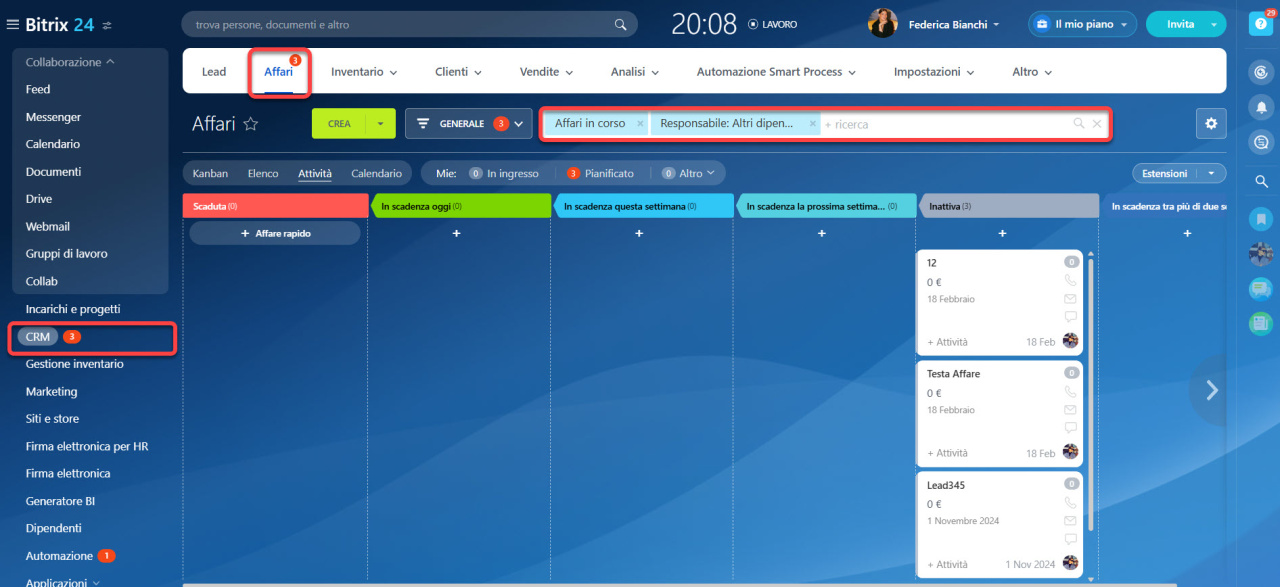Click mail icon on Testa Affare card
1280x587 pixels.
[1071, 410]
